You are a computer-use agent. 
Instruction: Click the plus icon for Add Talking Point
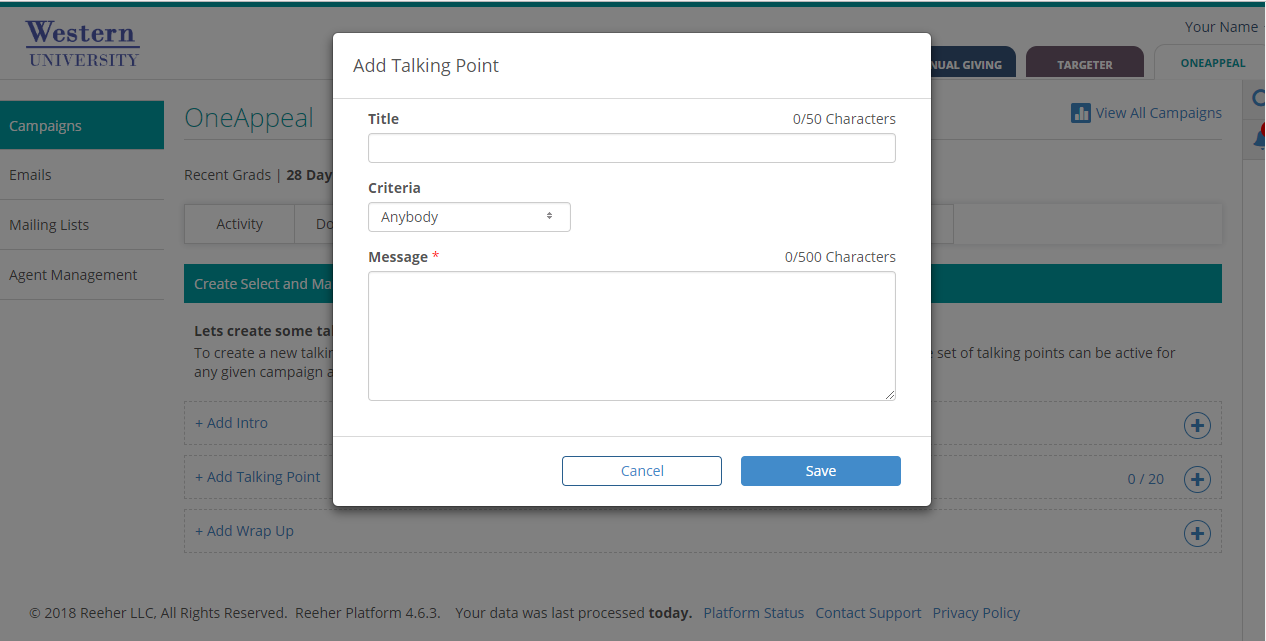tap(1197, 479)
